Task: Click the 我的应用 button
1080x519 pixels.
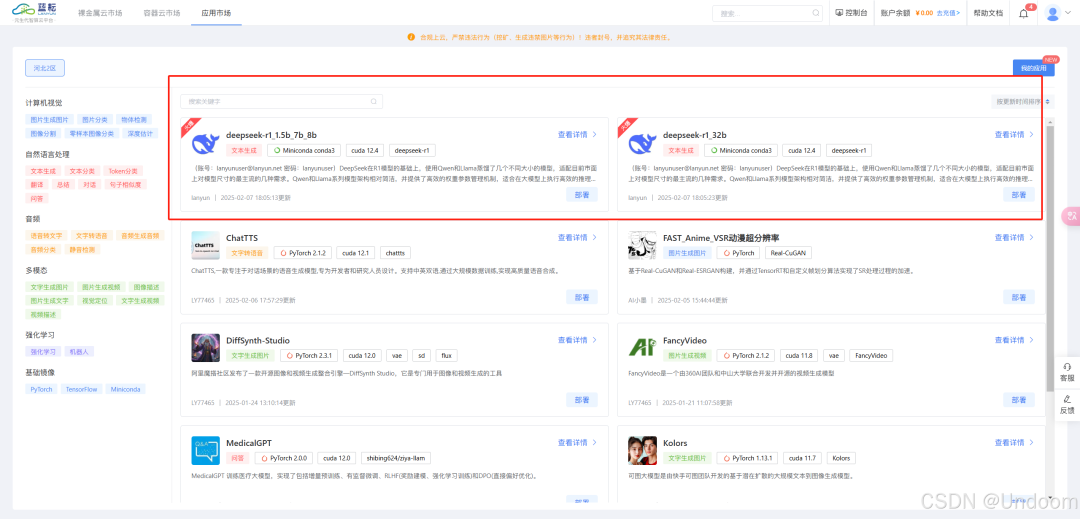Action: [x=1033, y=68]
